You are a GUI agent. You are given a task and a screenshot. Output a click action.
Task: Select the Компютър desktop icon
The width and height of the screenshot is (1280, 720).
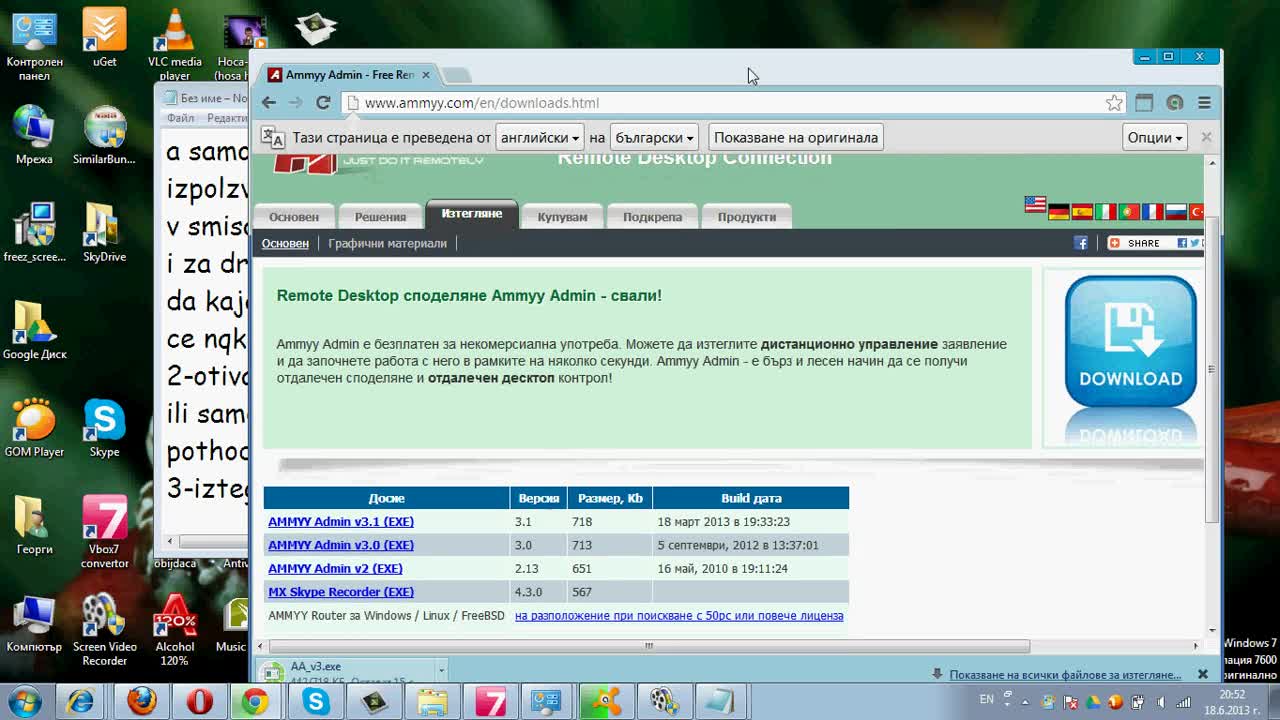[x=34, y=623]
